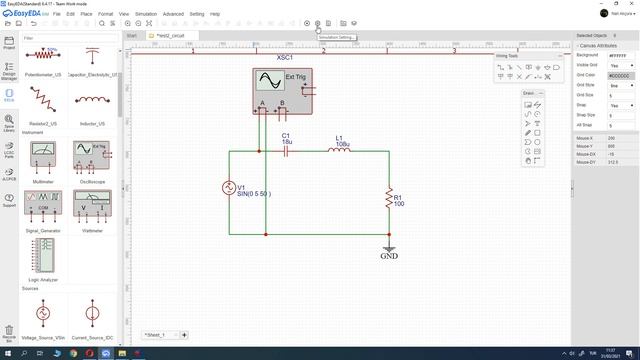Select the Image tool in Drawing Tools
This screenshot has width=640, height=360.
tap(528, 105)
